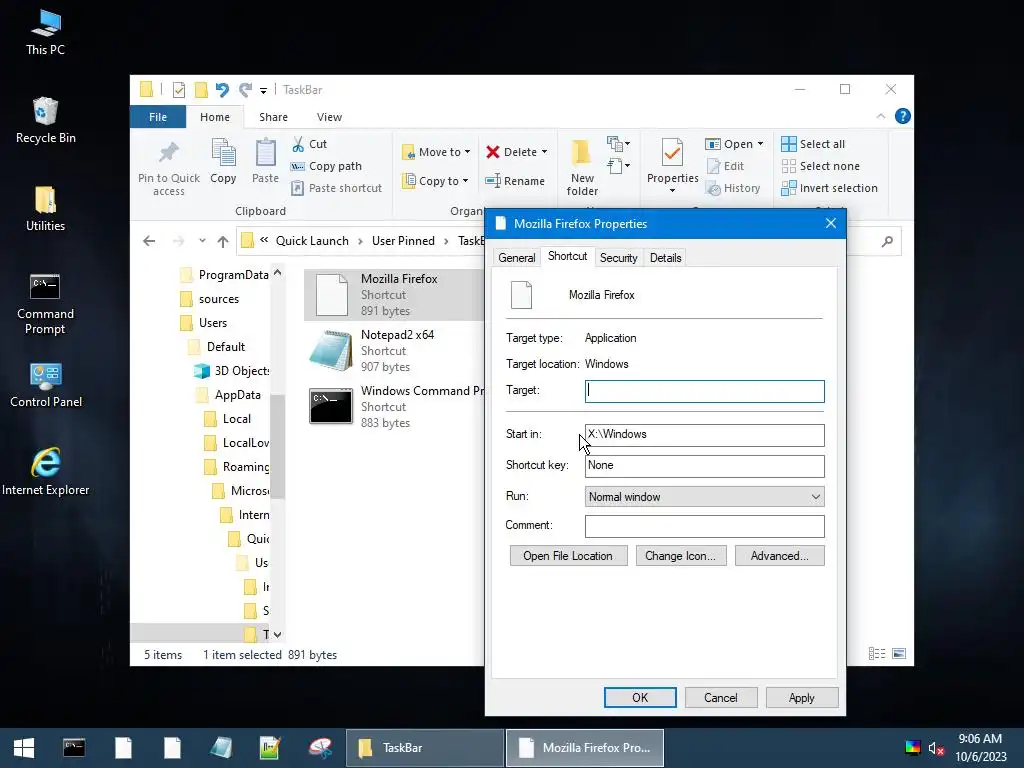Click the Rename ribbon button
This screenshot has height=768, width=1024.
515,181
